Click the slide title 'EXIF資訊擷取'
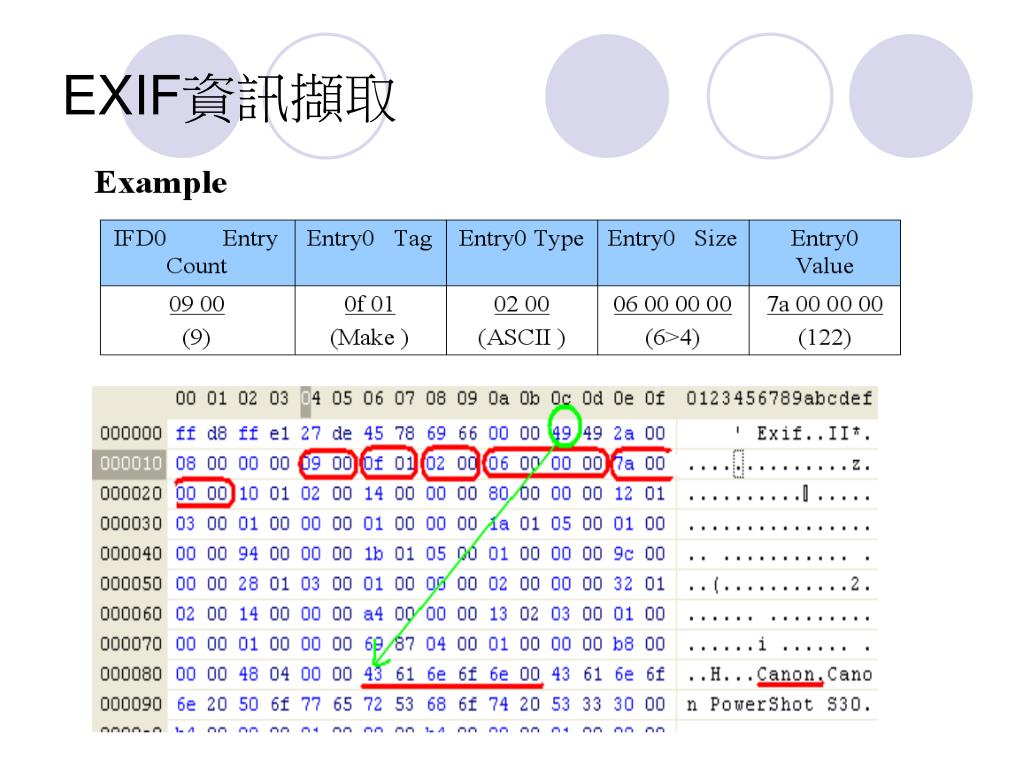This screenshot has height=768, width=1024. tap(229, 97)
